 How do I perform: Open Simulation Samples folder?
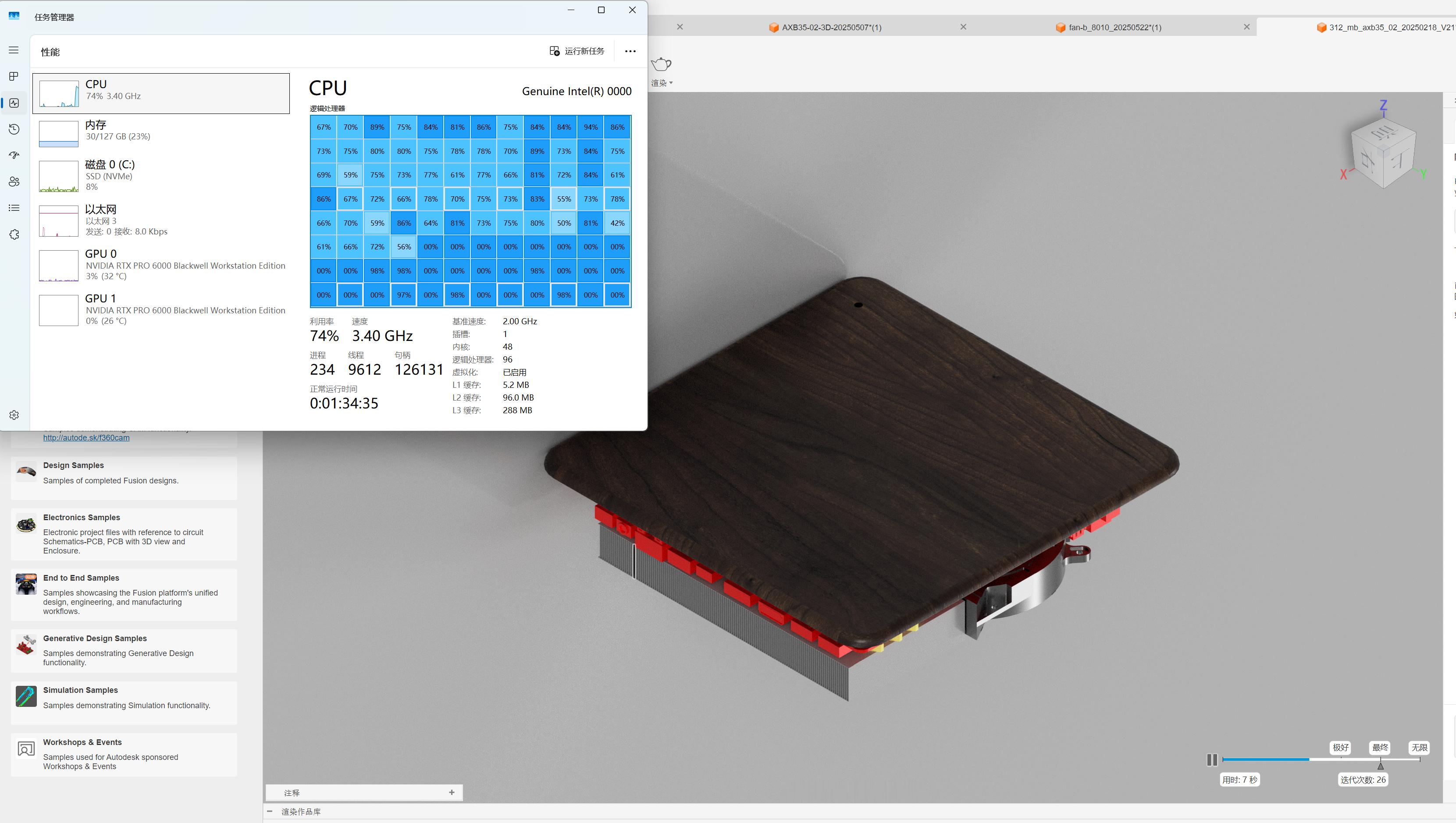[124, 702]
